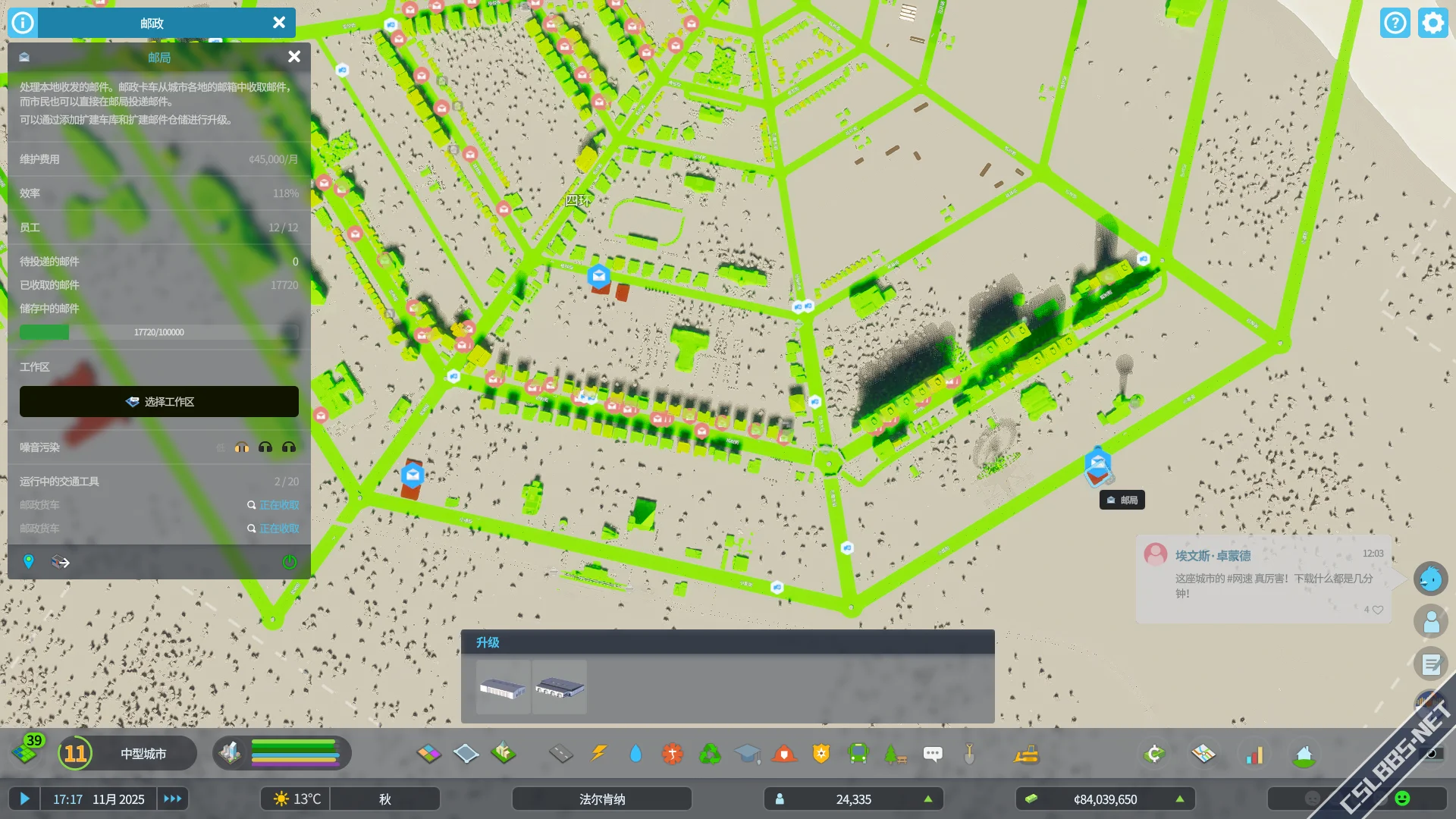Open the help question mark button
The height and width of the screenshot is (819, 1456).
pyautogui.click(x=1395, y=23)
